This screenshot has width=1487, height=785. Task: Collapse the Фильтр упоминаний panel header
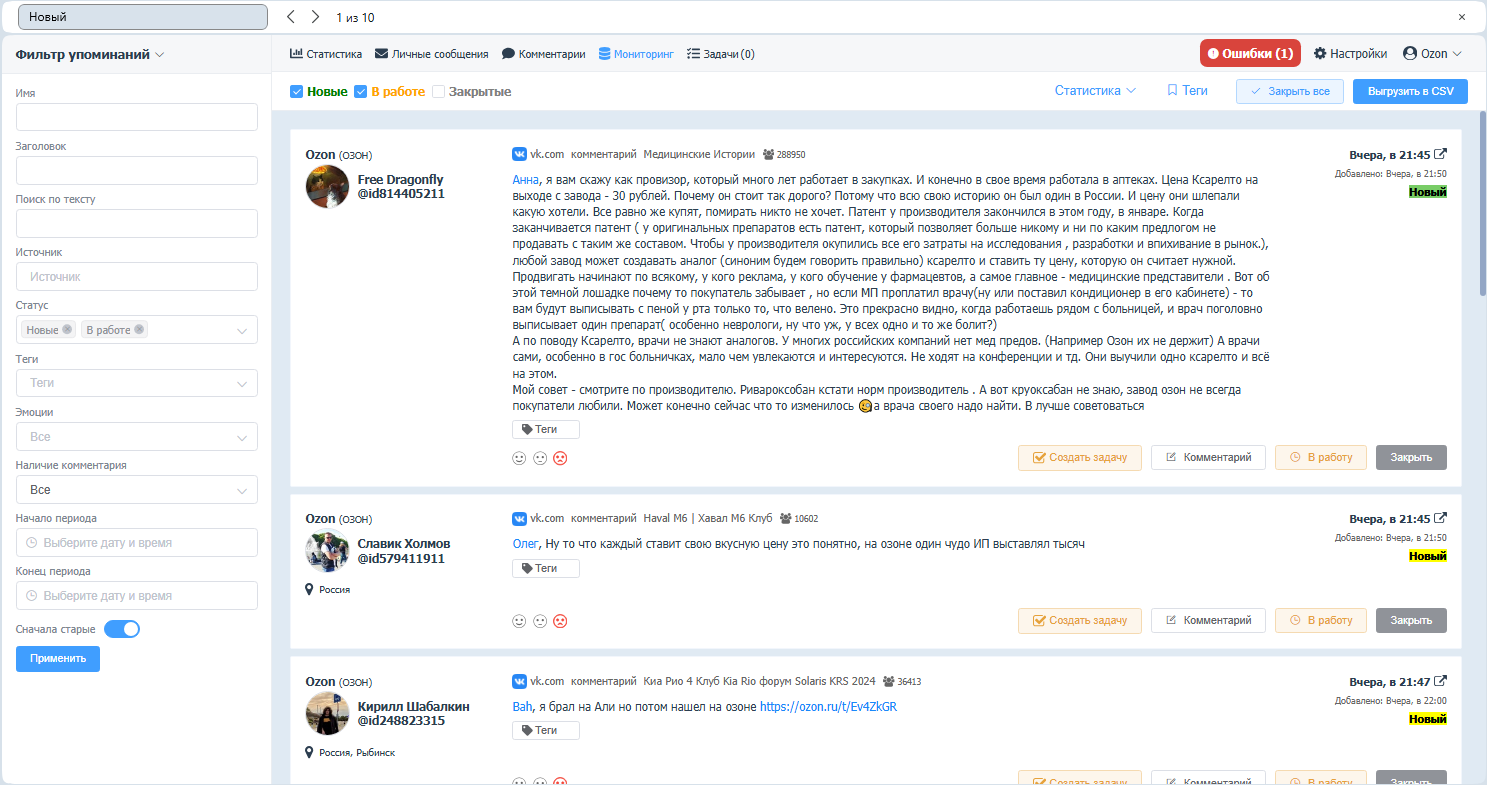pos(90,54)
